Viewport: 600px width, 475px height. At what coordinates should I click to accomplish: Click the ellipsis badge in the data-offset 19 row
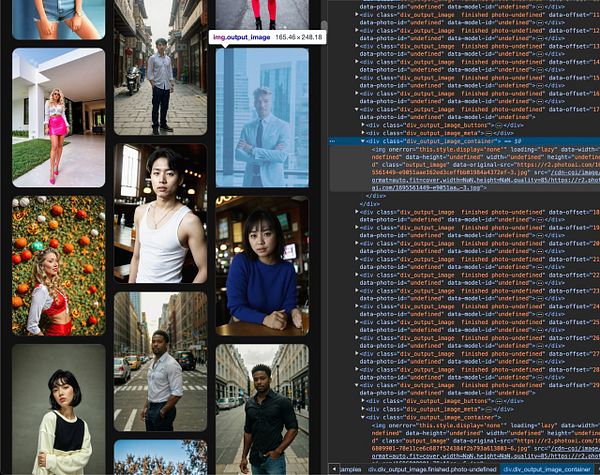540,235
